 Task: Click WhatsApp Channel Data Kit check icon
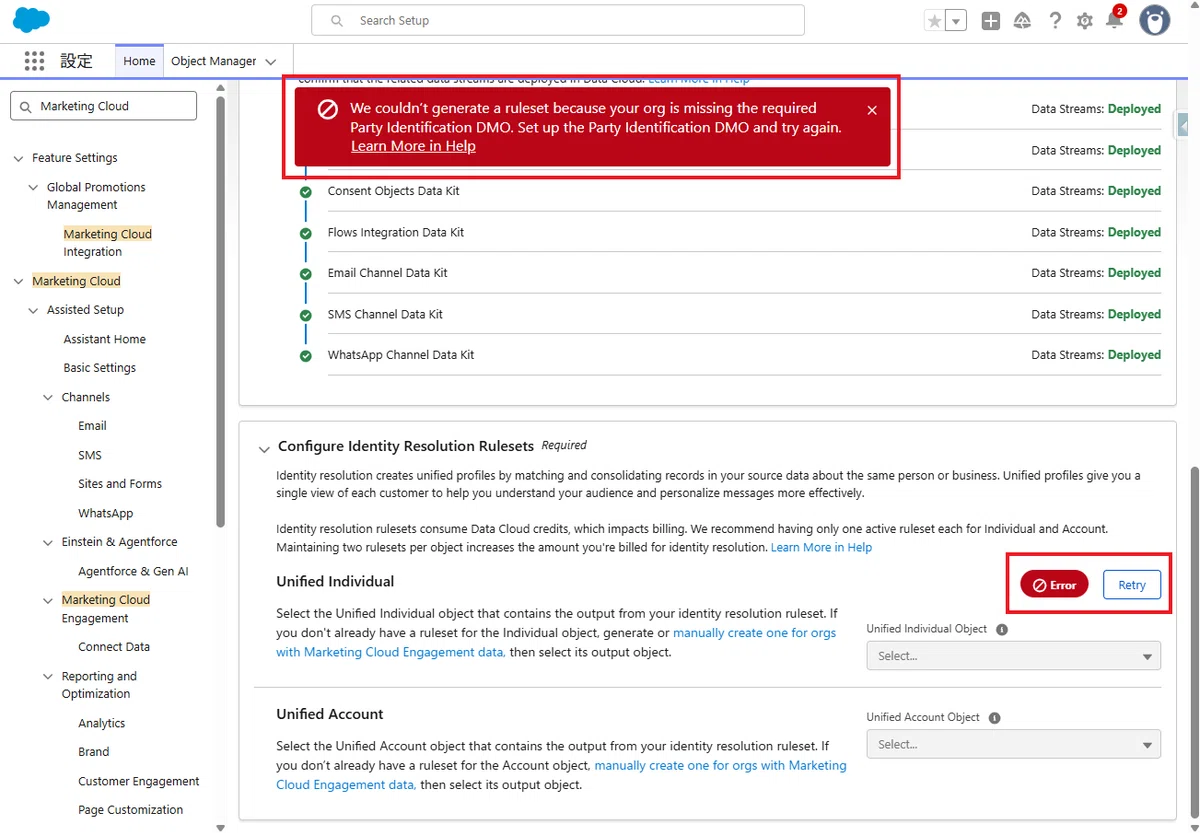[x=306, y=356]
